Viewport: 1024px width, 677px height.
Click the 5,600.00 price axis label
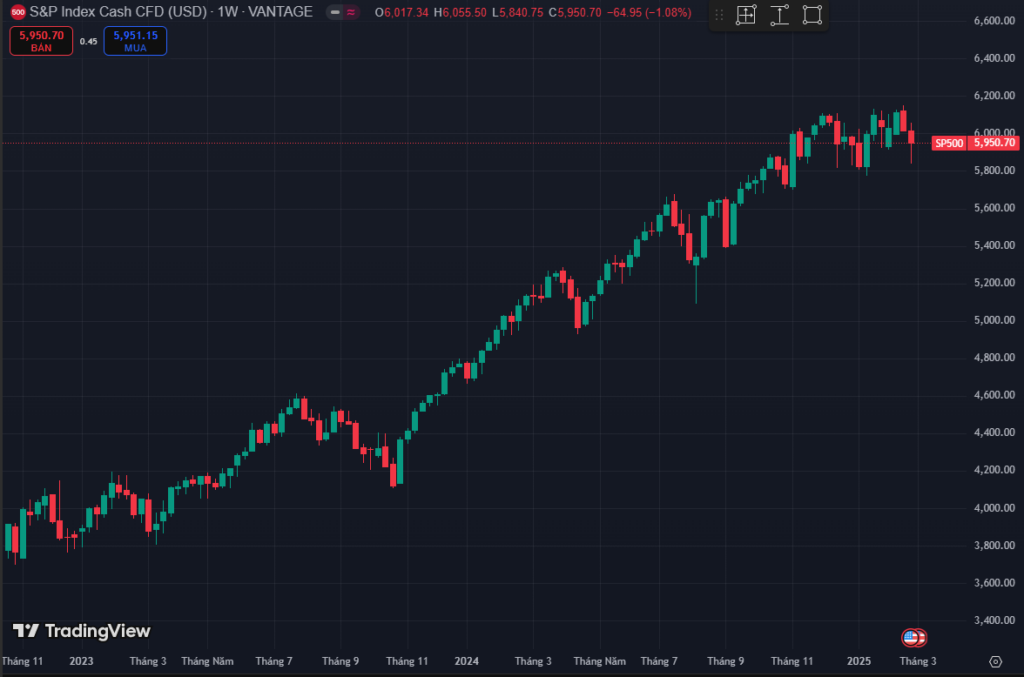click(994, 208)
